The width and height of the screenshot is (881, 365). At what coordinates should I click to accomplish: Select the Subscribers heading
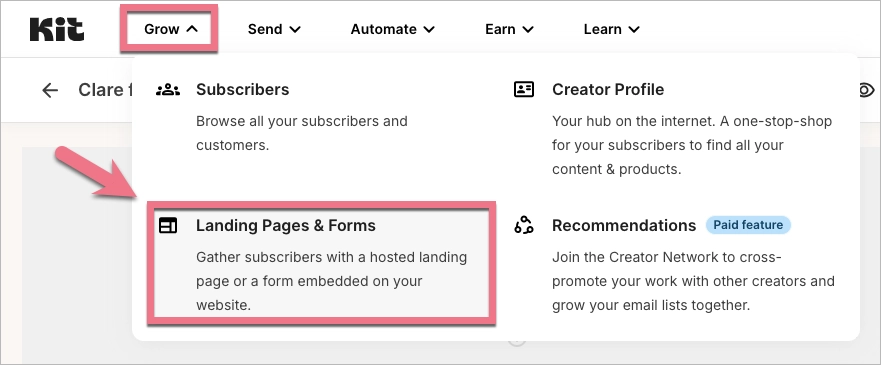(243, 89)
